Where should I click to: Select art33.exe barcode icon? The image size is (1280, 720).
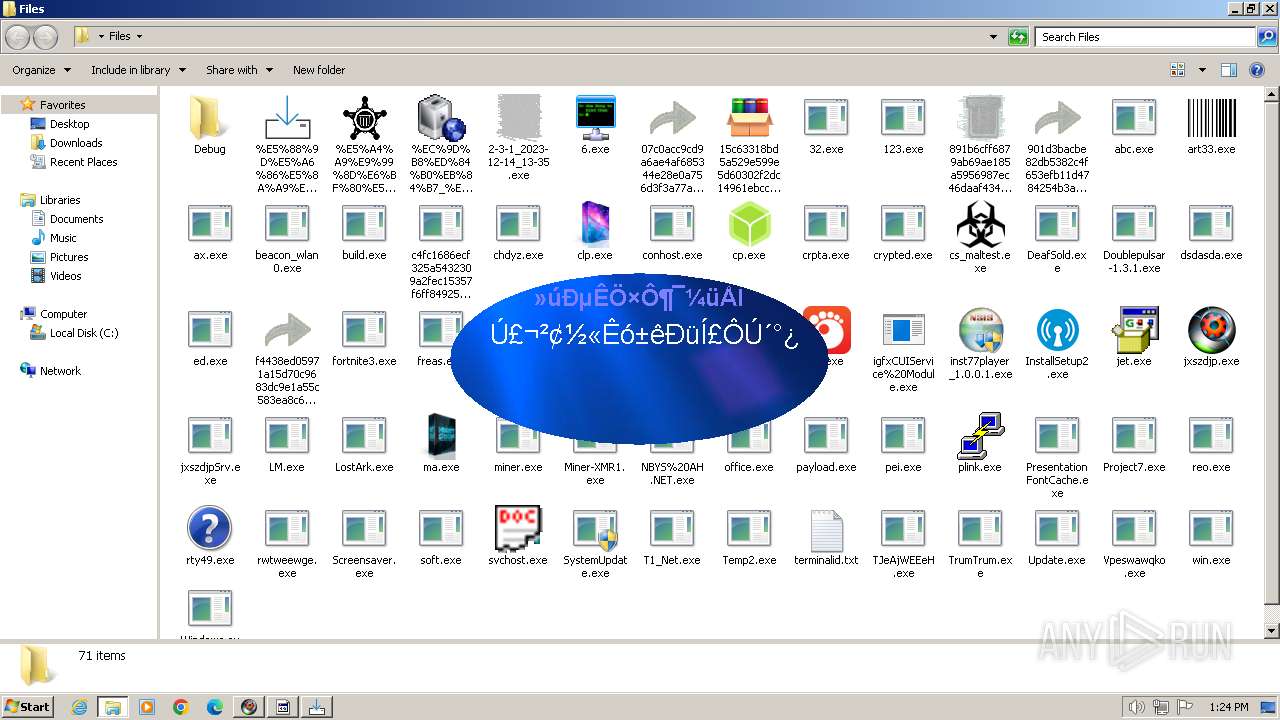click(x=1211, y=119)
